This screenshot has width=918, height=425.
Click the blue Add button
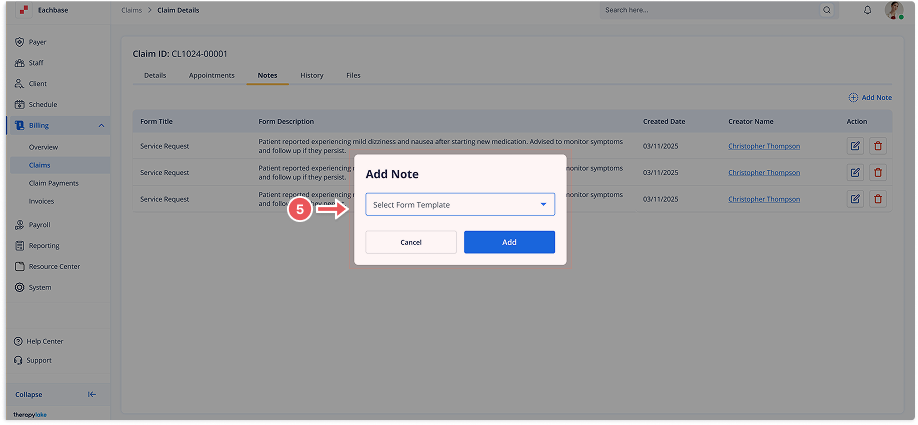[x=509, y=242]
